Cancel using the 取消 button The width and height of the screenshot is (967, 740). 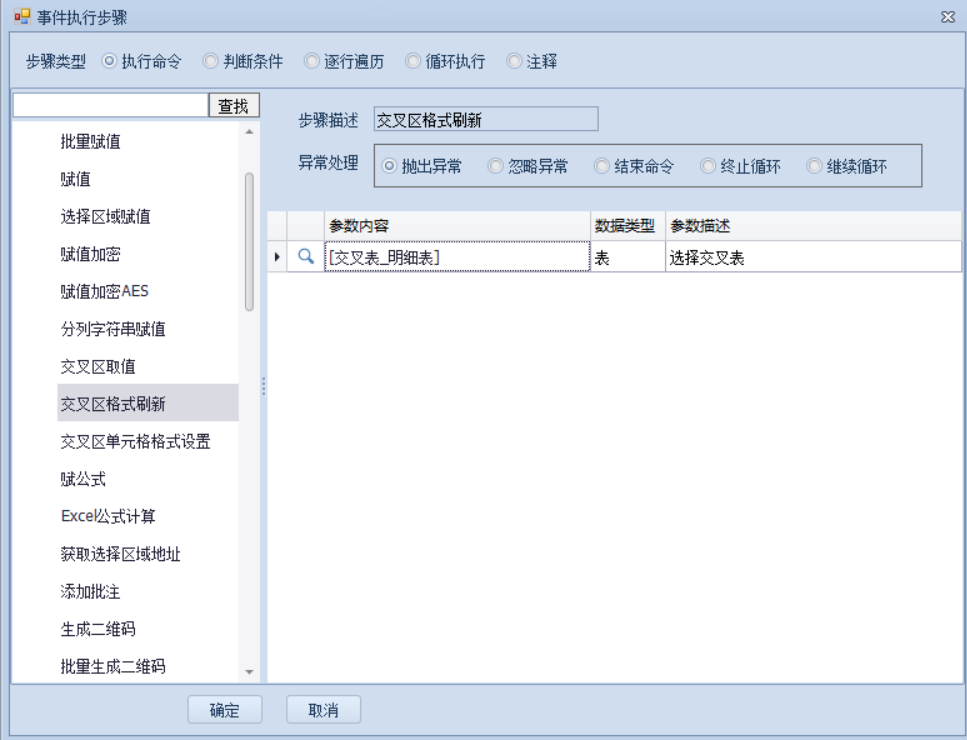pyautogui.click(x=323, y=710)
